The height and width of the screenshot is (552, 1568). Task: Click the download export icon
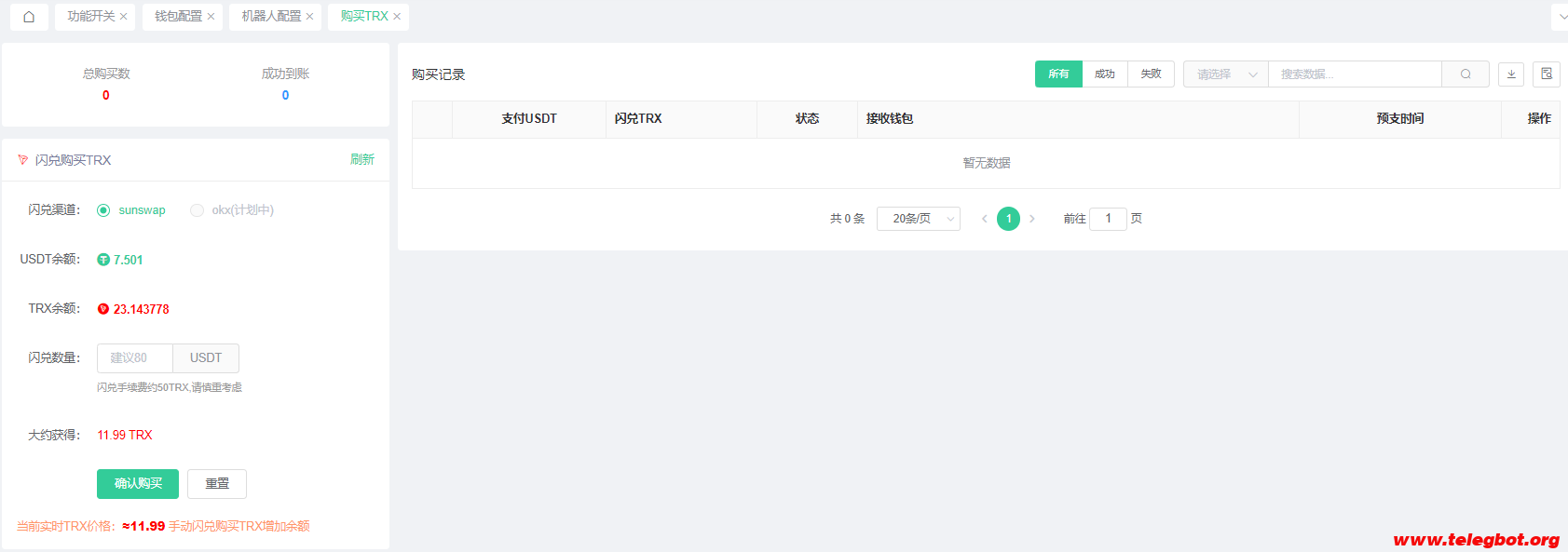(1511, 74)
